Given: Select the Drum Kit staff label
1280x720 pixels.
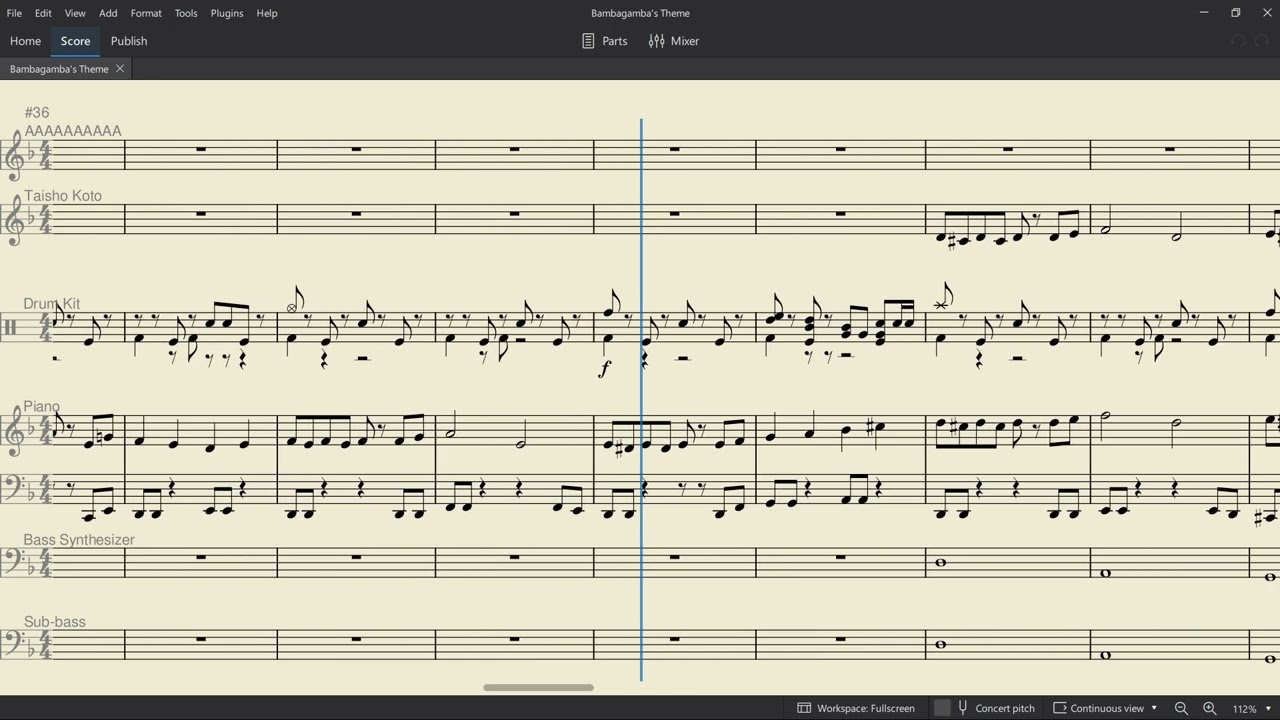Looking at the screenshot, I should click(x=52, y=304).
